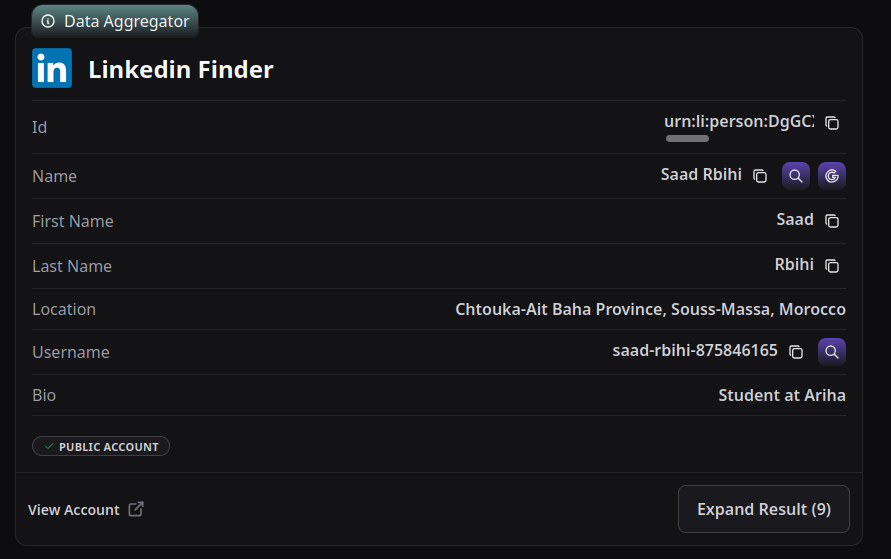The height and width of the screenshot is (559, 891).
Task: Copy the First Name value
Action: click(832, 221)
